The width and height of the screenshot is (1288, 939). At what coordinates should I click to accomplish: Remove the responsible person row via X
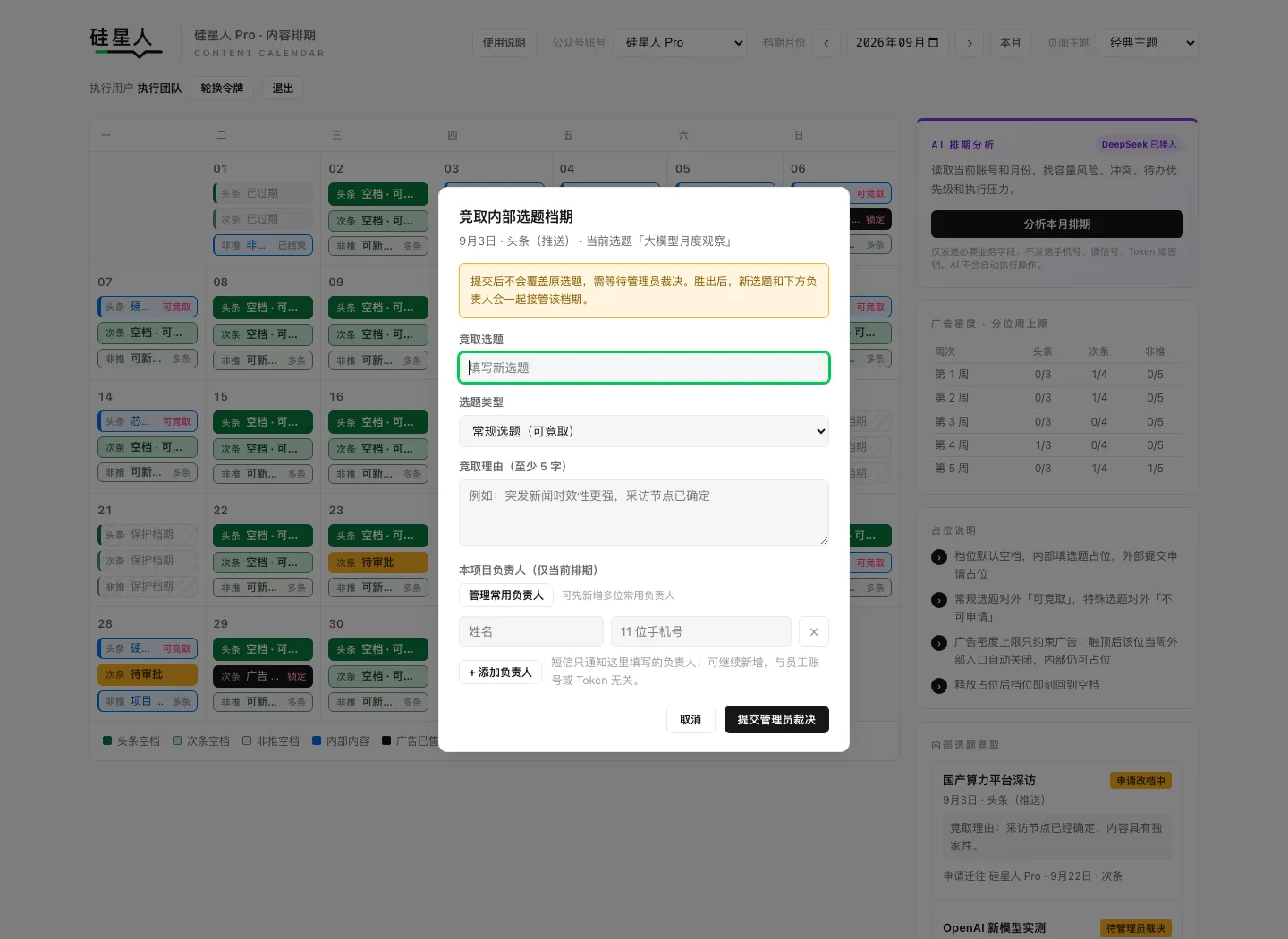pos(814,631)
